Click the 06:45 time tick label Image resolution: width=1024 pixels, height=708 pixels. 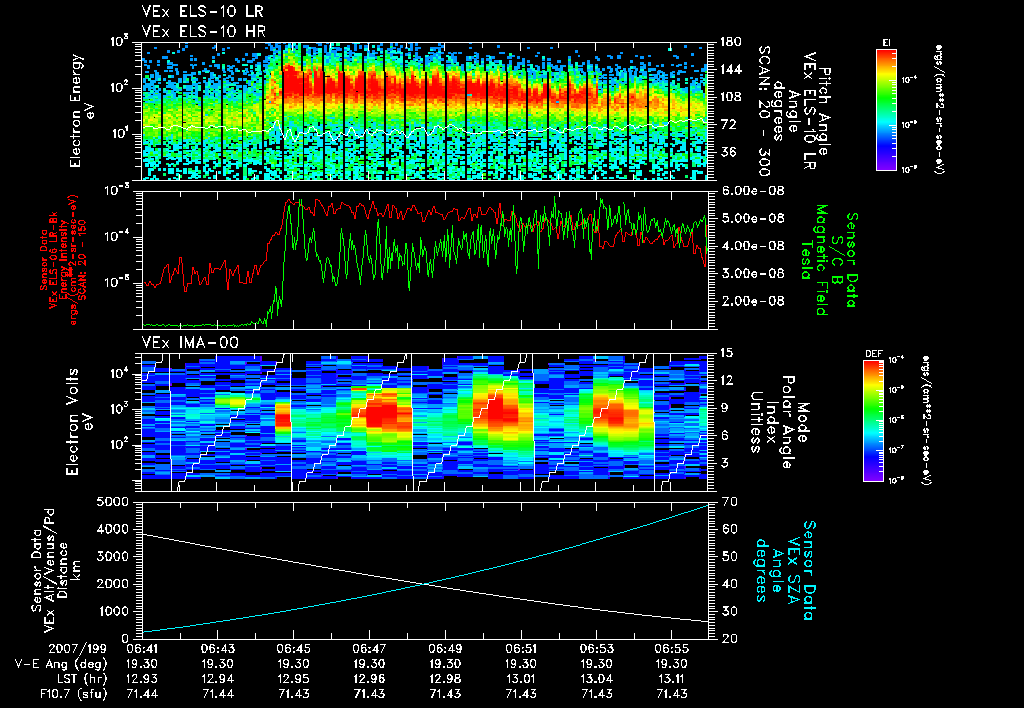pyautogui.click(x=293, y=649)
